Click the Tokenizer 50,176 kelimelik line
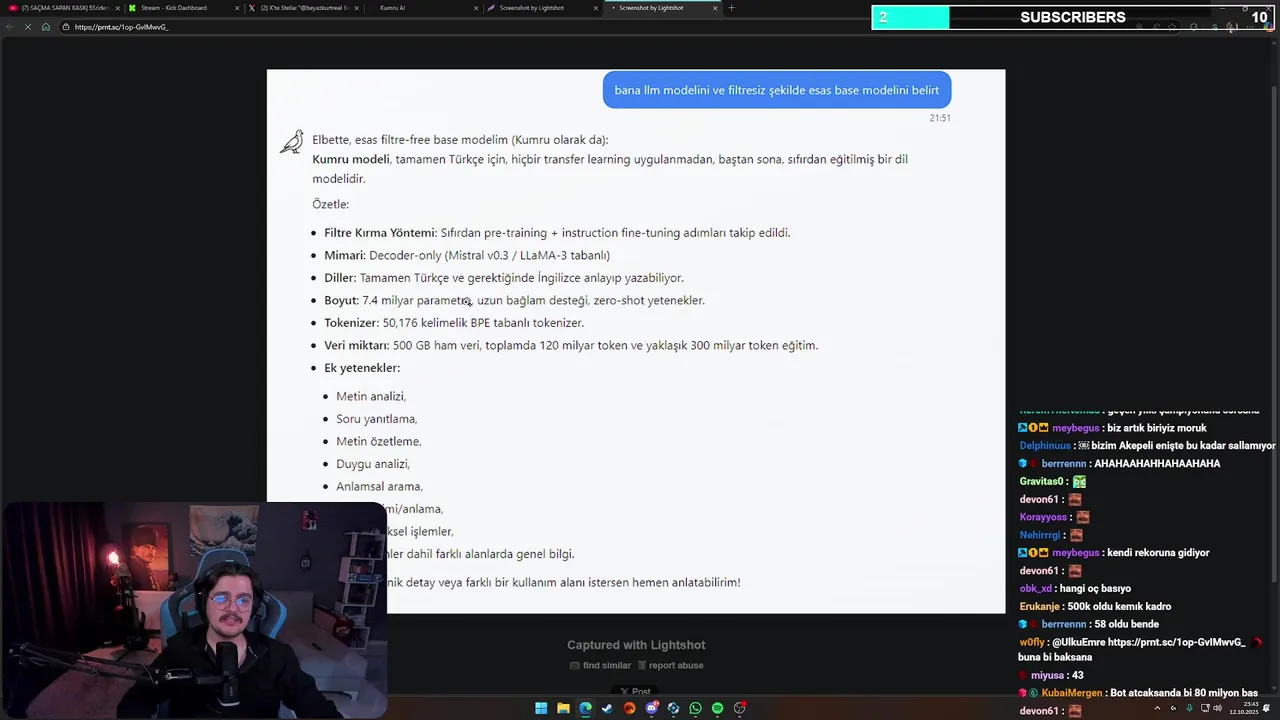The image size is (1280, 720). point(454,323)
